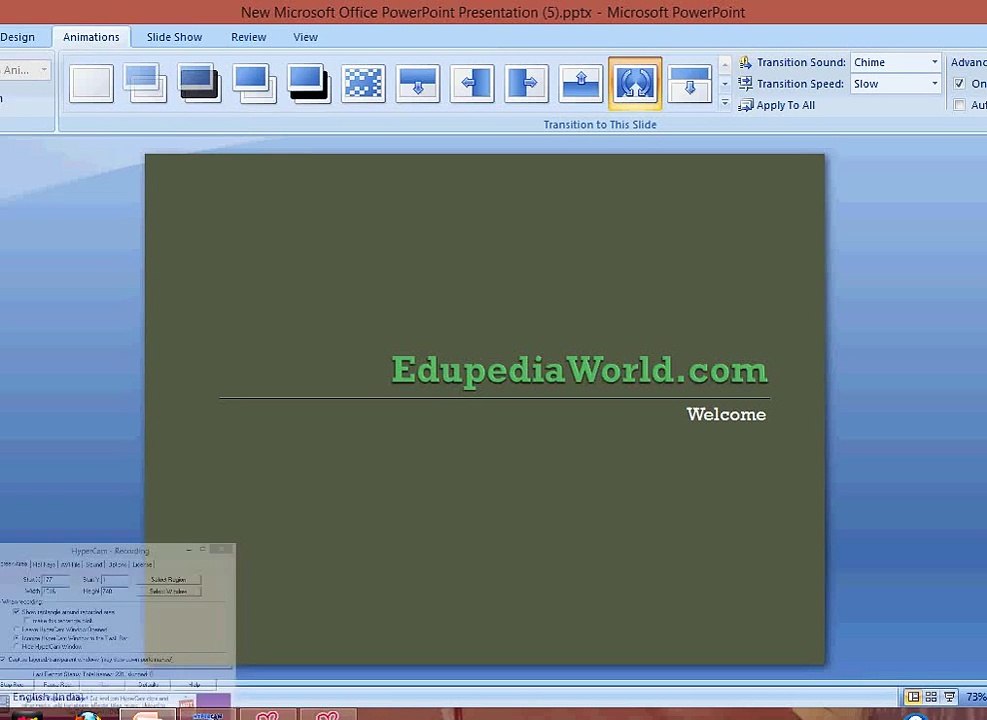Open the Slide Show ribbon tab
The height and width of the screenshot is (720, 987).
click(x=174, y=37)
